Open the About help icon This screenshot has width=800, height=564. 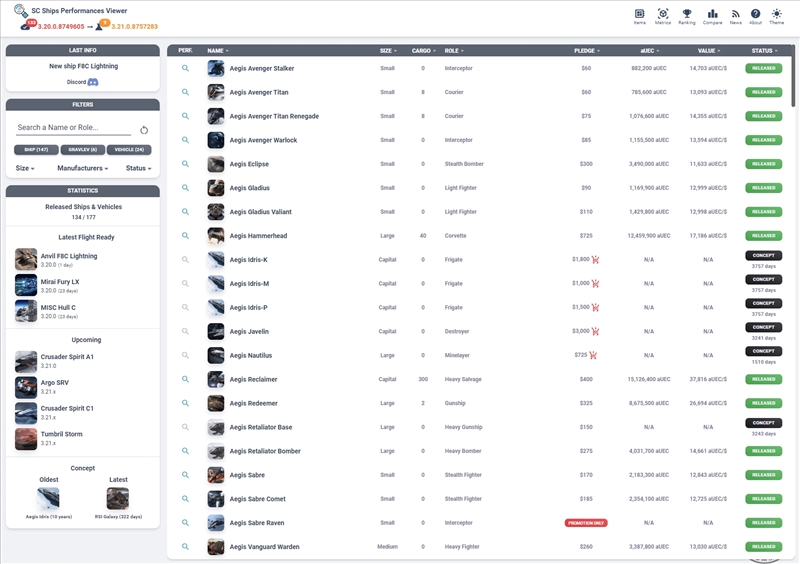[x=756, y=14]
